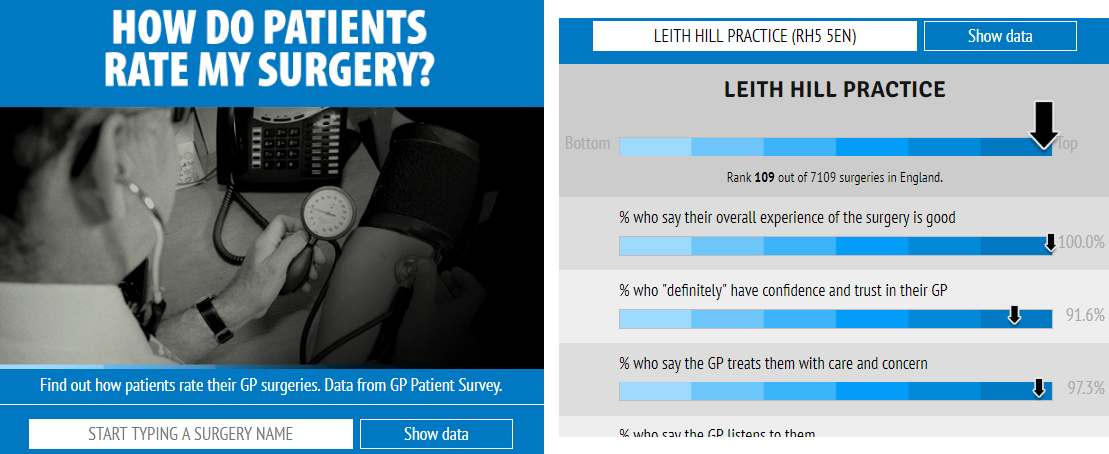This screenshot has height=454, width=1109.
Task: Click the GP Patient Survey caption text
Action: [272, 386]
